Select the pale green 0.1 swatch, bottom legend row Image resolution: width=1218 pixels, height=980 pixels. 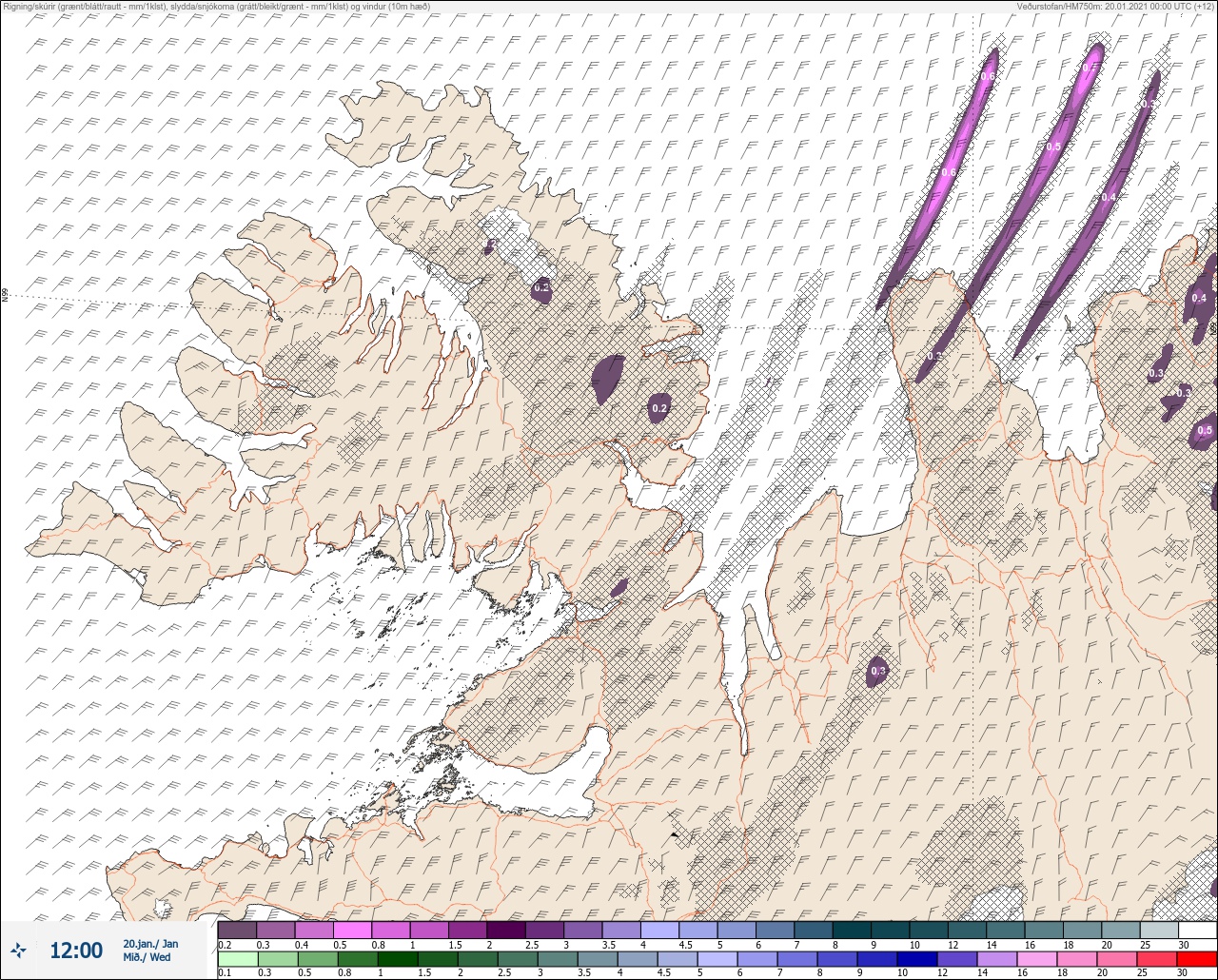[x=237, y=958]
